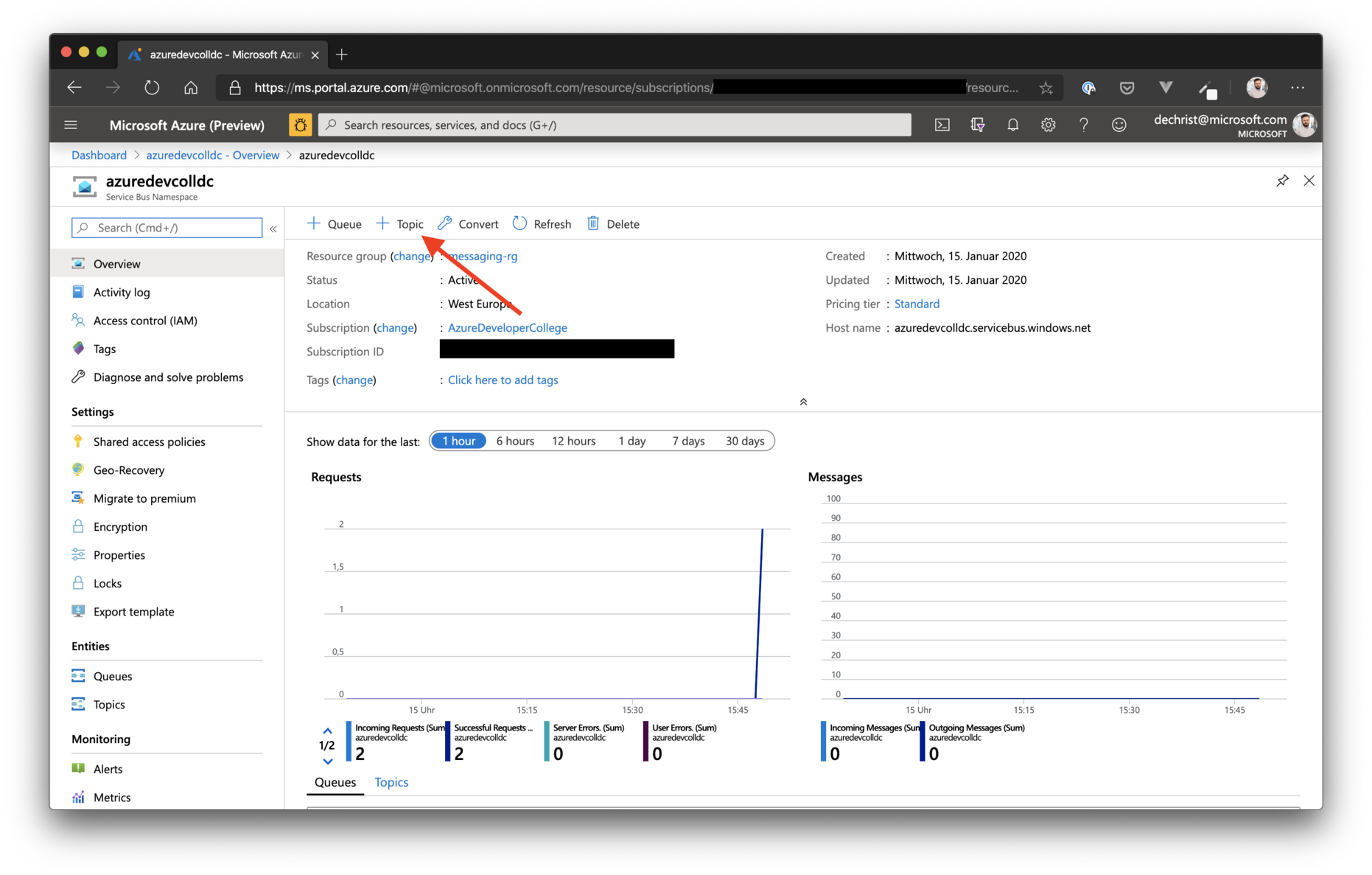Open the AzureDeveloperCollege subscription link
The image size is (1372, 875).
tap(507, 327)
